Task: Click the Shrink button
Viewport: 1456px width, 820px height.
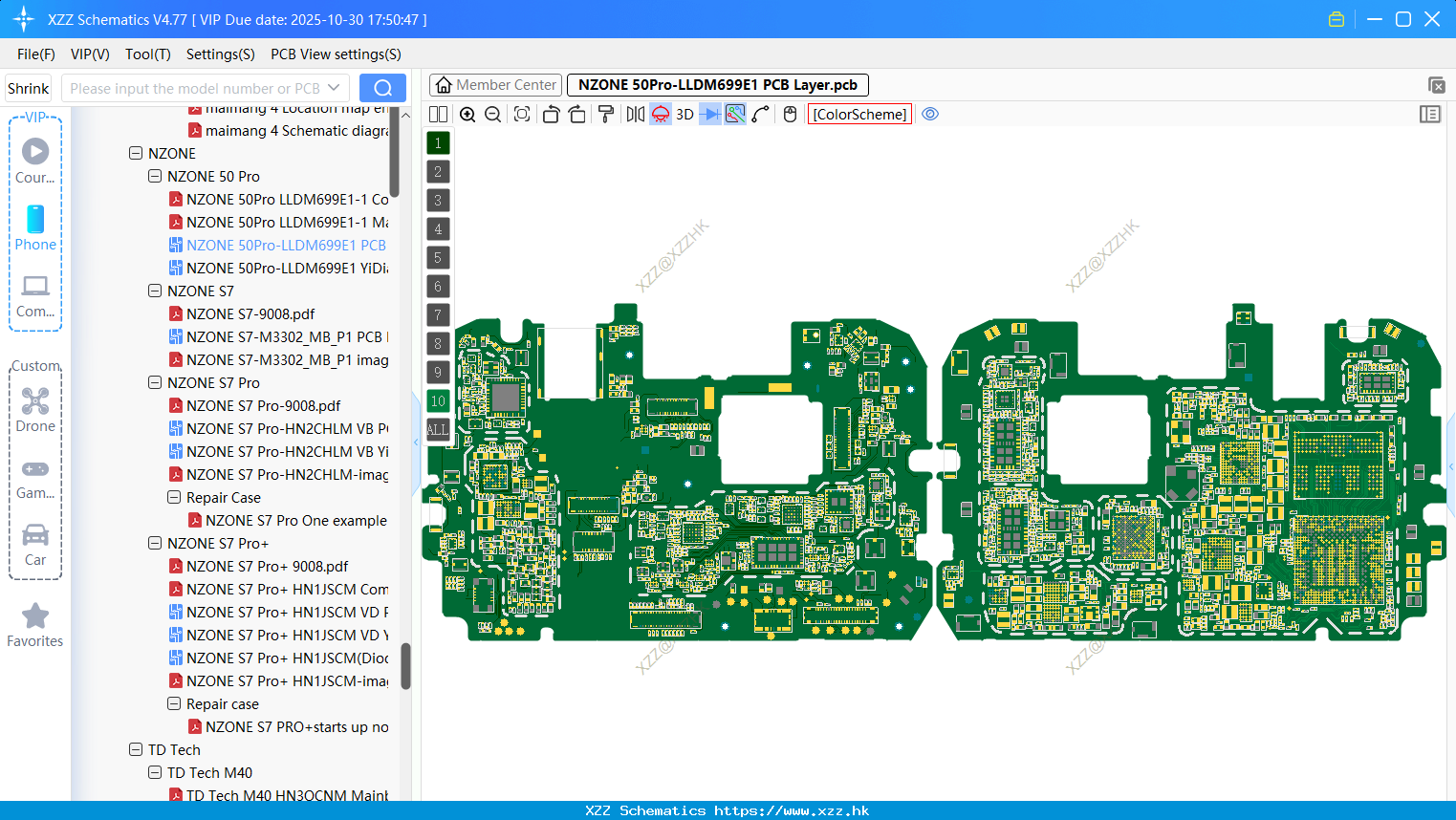Action: coord(29,88)
